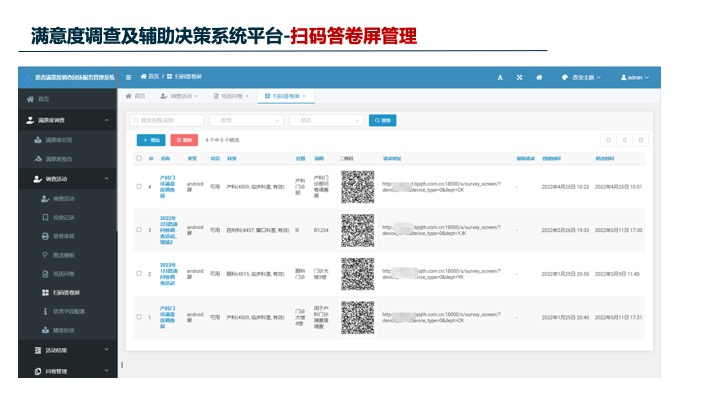
Task: Tick the checkbox for row ID 4
Action: tap(139, 186)
